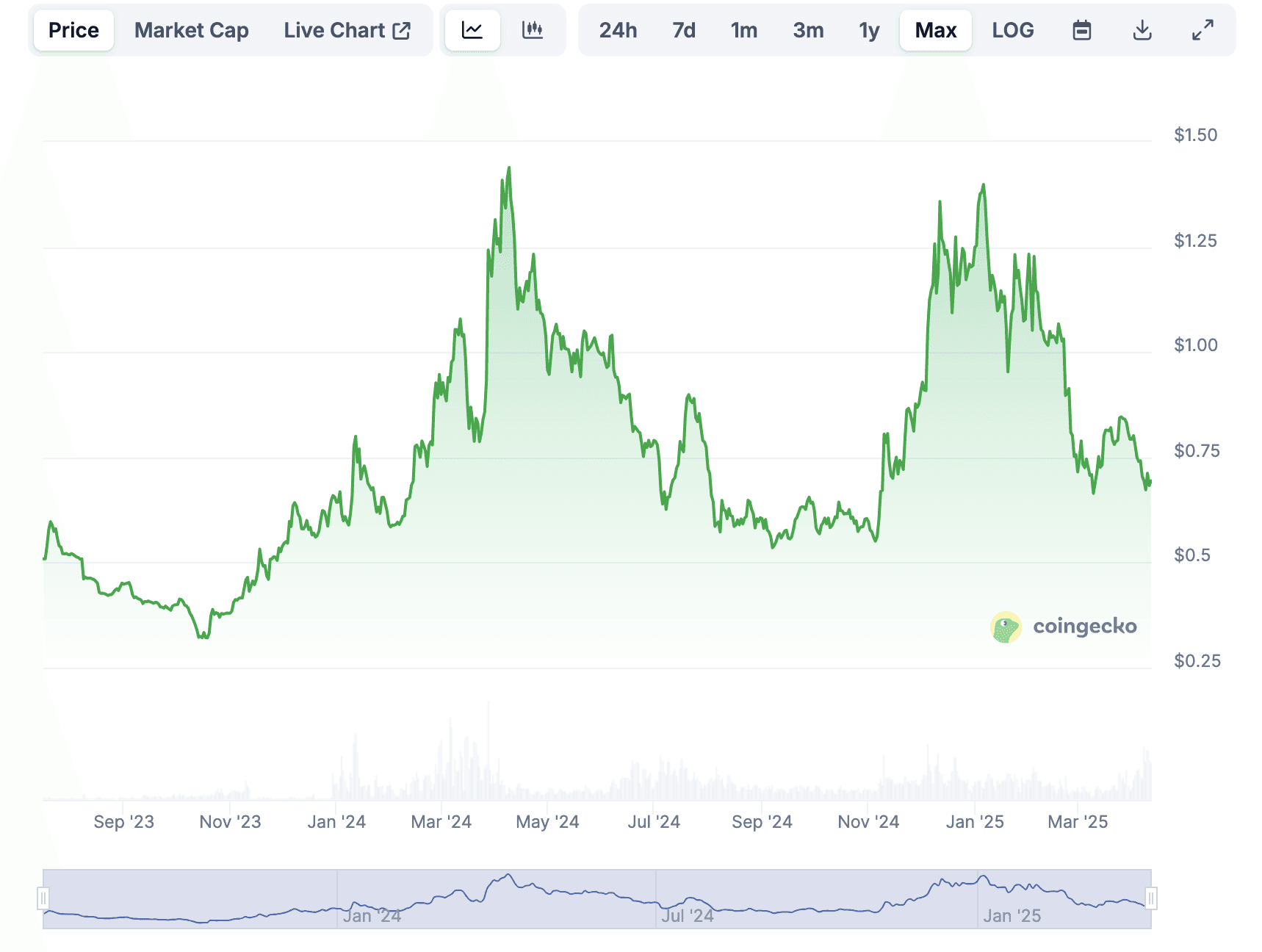Open the Live Chart external link
1262x952 pixels.
347,30
